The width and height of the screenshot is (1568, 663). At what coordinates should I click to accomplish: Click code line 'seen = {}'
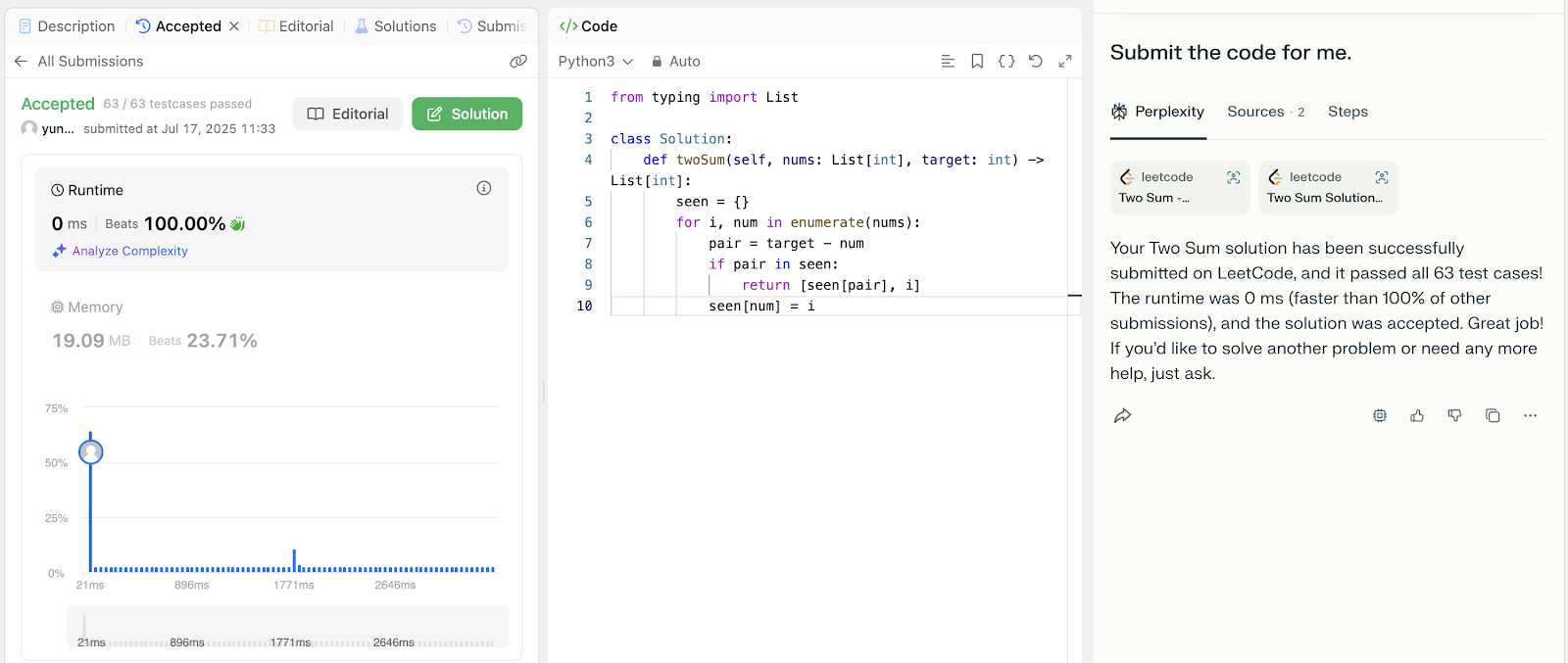(x=712, y=202)
